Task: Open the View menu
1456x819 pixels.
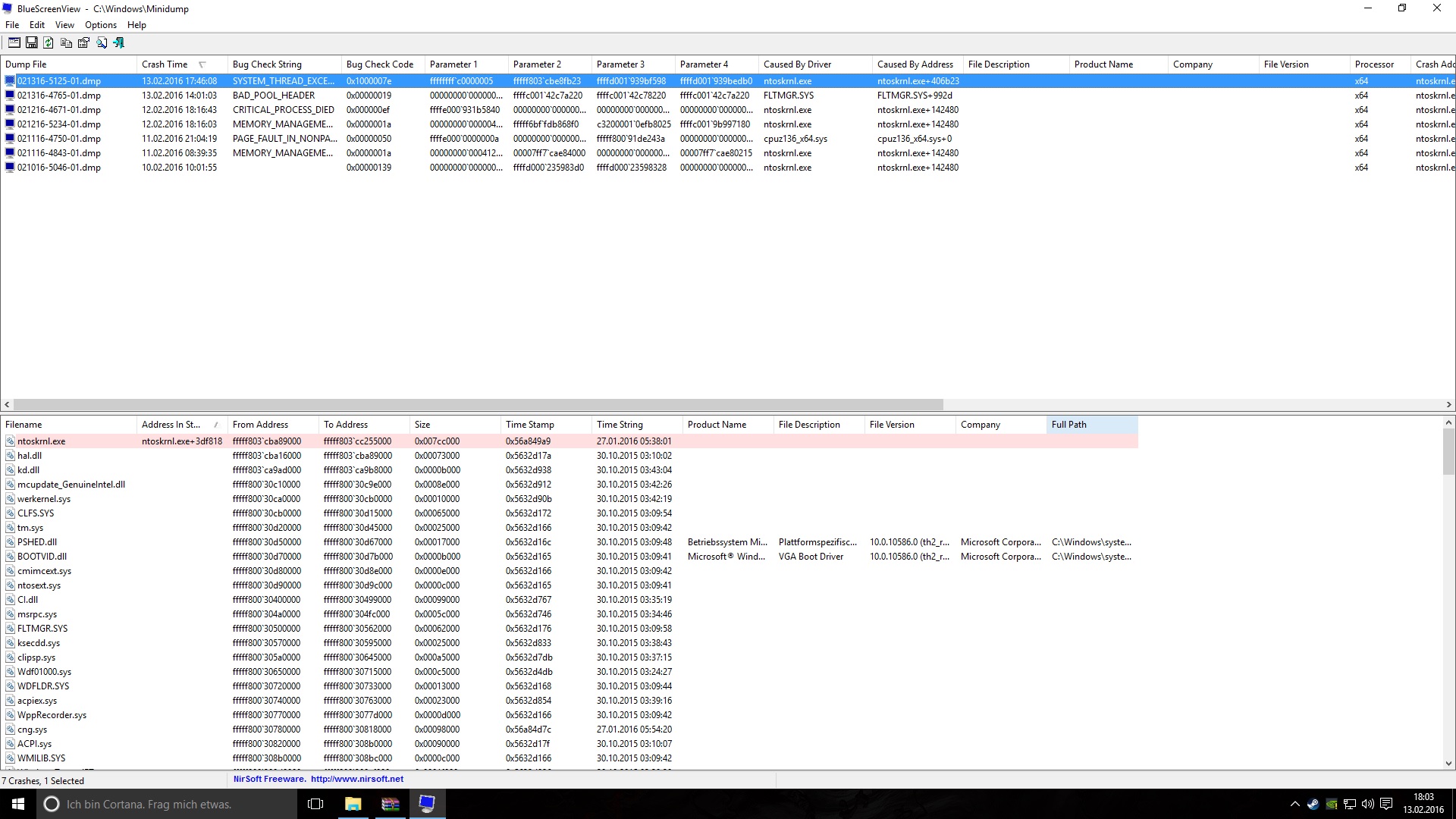Action: tap(64, 25)
